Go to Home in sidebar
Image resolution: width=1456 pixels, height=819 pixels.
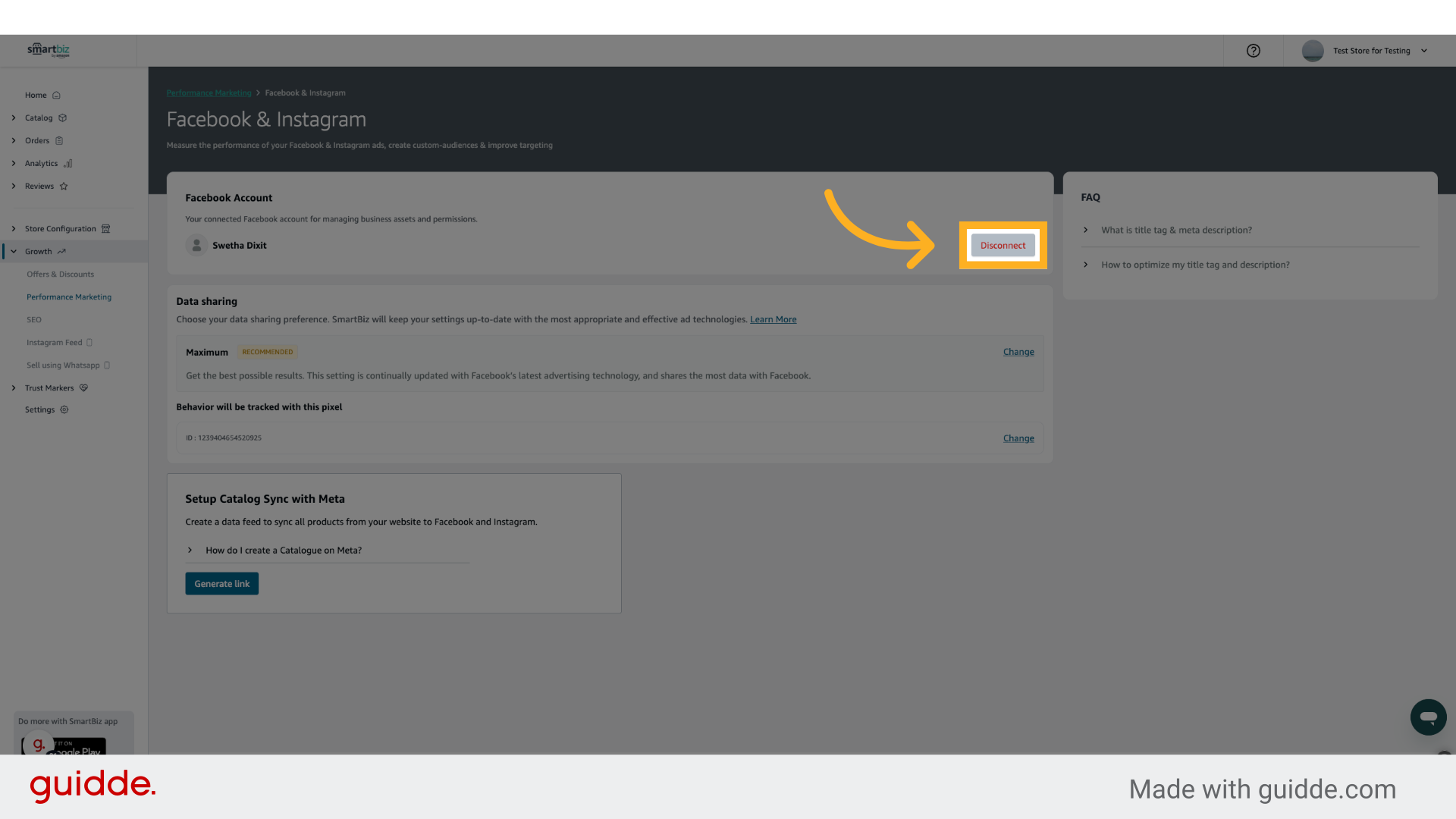(36, 96)
